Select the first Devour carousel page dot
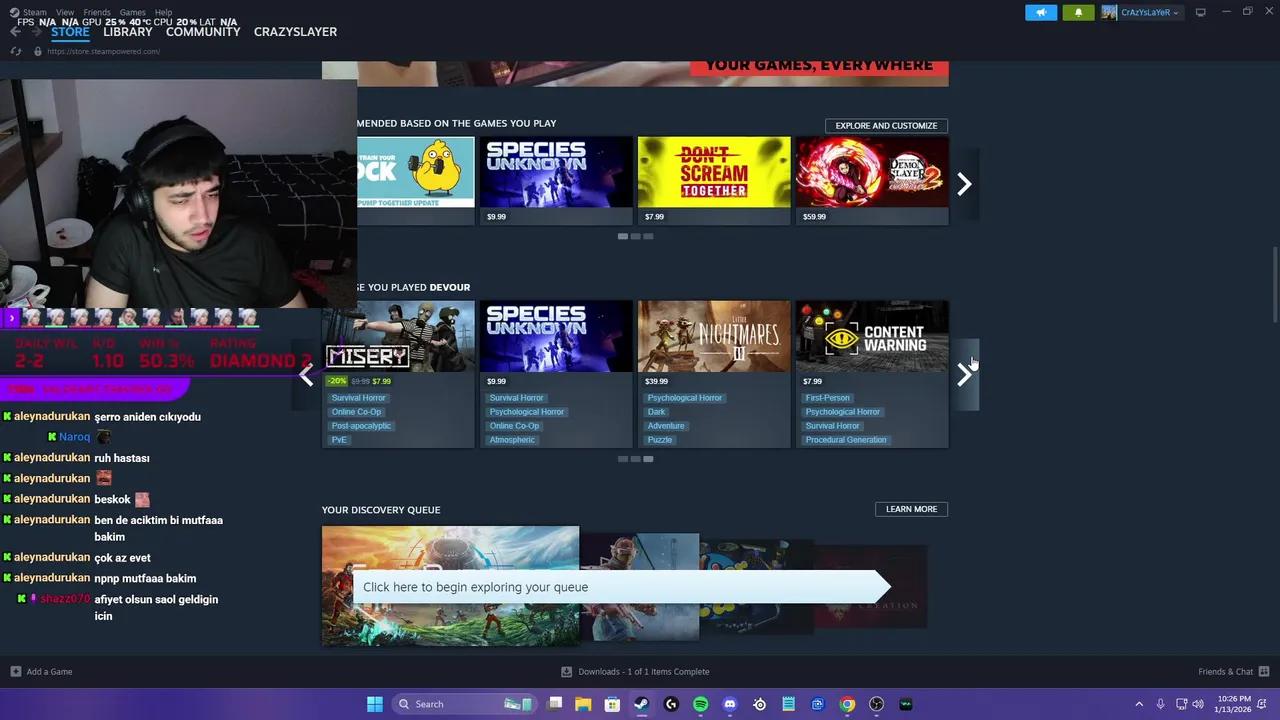1280x720 pixels. coord(623,459)
